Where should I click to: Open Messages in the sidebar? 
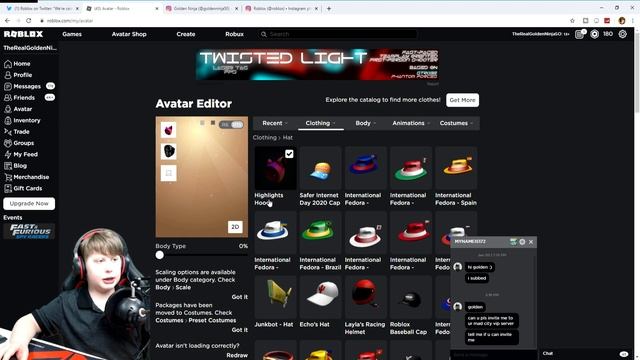click(22, 87)
